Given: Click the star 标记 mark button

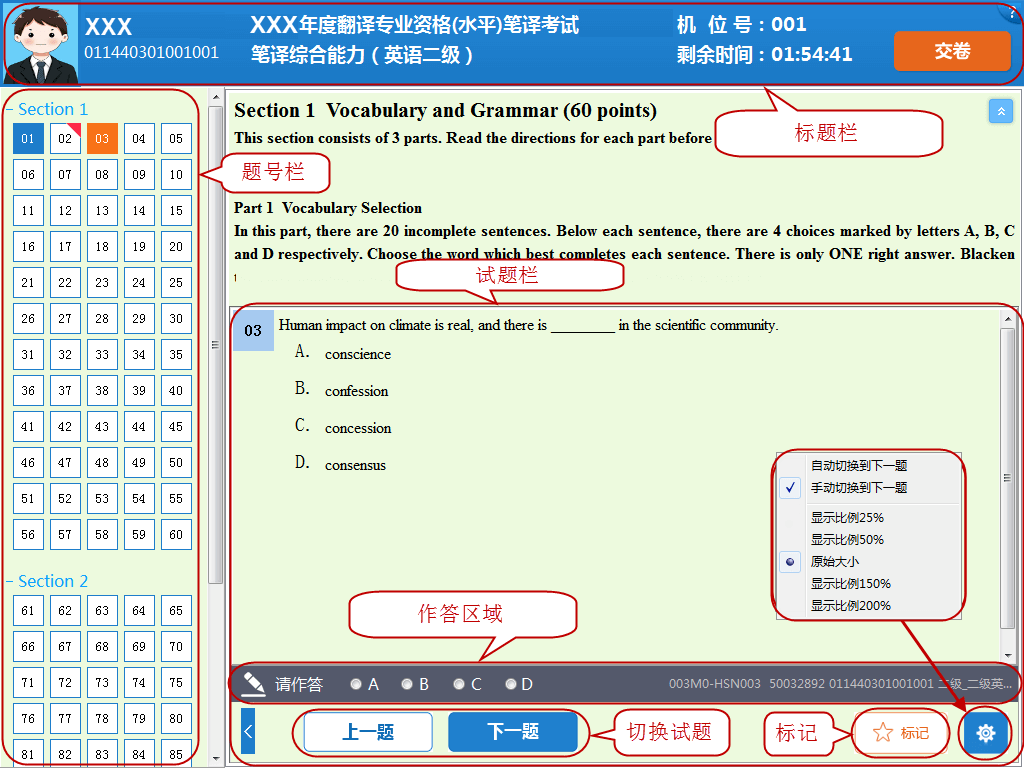Looking at the screenshot, I should [901, 733].
